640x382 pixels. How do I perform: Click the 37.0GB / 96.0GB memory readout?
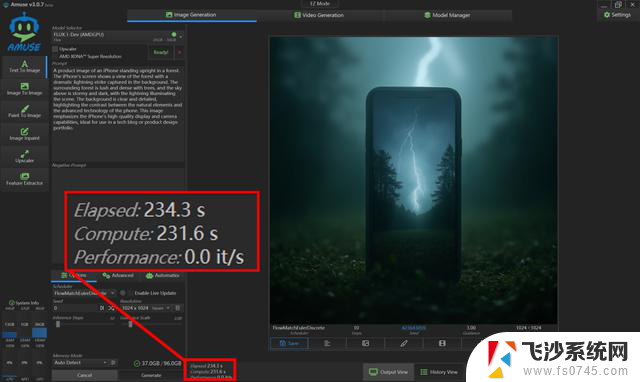pos(161,363)
